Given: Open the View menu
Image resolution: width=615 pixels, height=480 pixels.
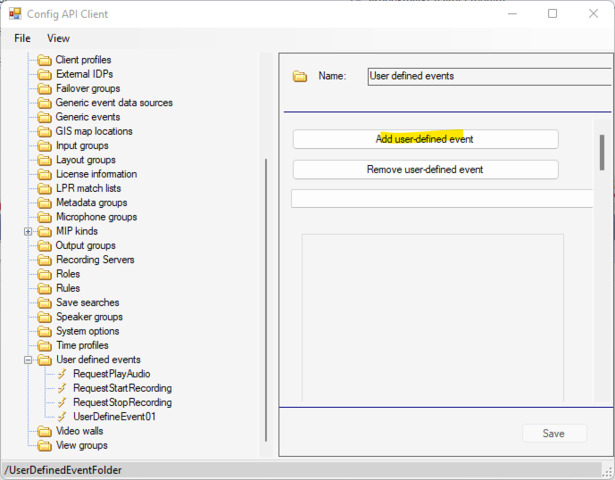Looking at the screenshot, I should click(59, 38).
